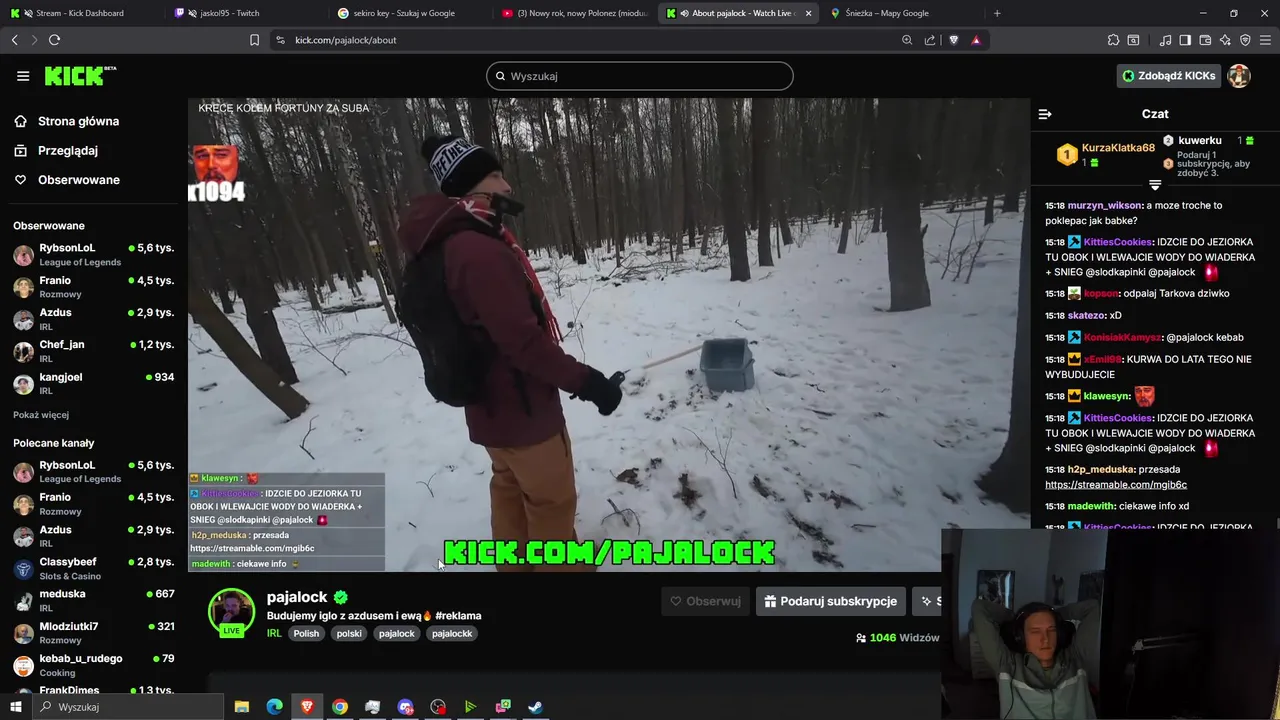Click the Windows taskbar search box

[x=128, y=707]
